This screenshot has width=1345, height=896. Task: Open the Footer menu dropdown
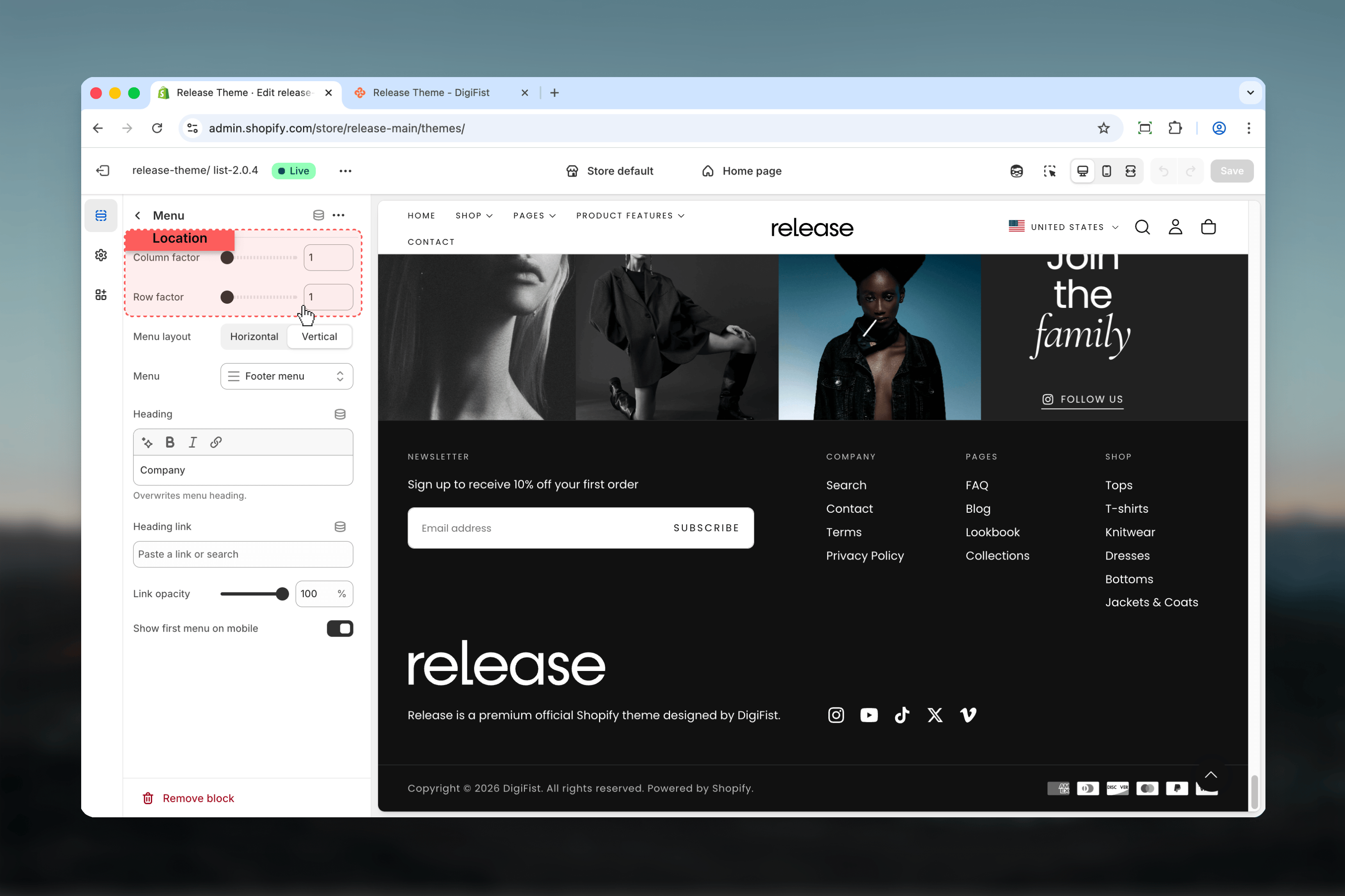click(286, 376)
